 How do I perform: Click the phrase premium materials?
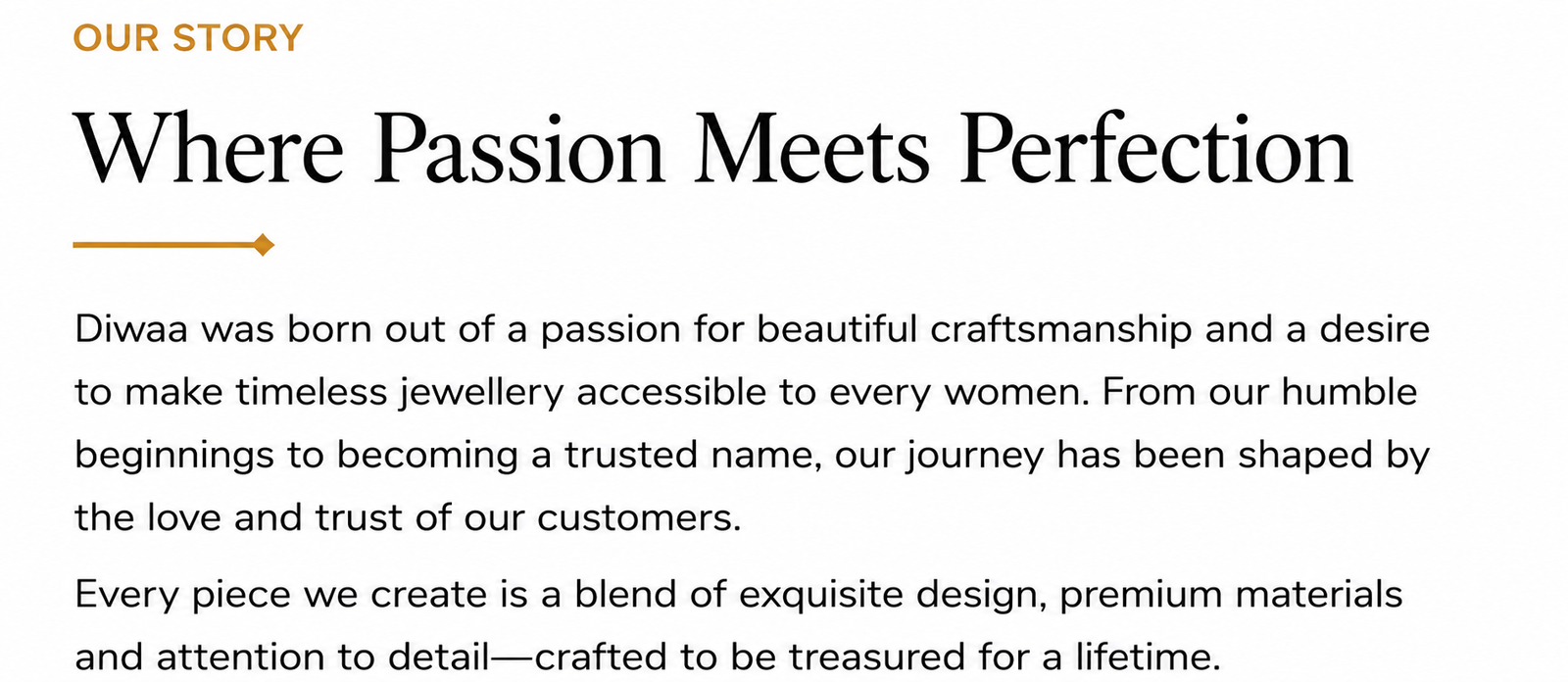[x=1232, y=595]
